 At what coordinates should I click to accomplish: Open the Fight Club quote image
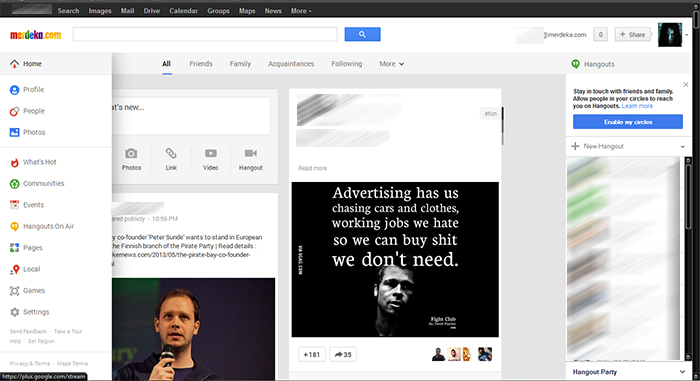[x=395, y=260]
